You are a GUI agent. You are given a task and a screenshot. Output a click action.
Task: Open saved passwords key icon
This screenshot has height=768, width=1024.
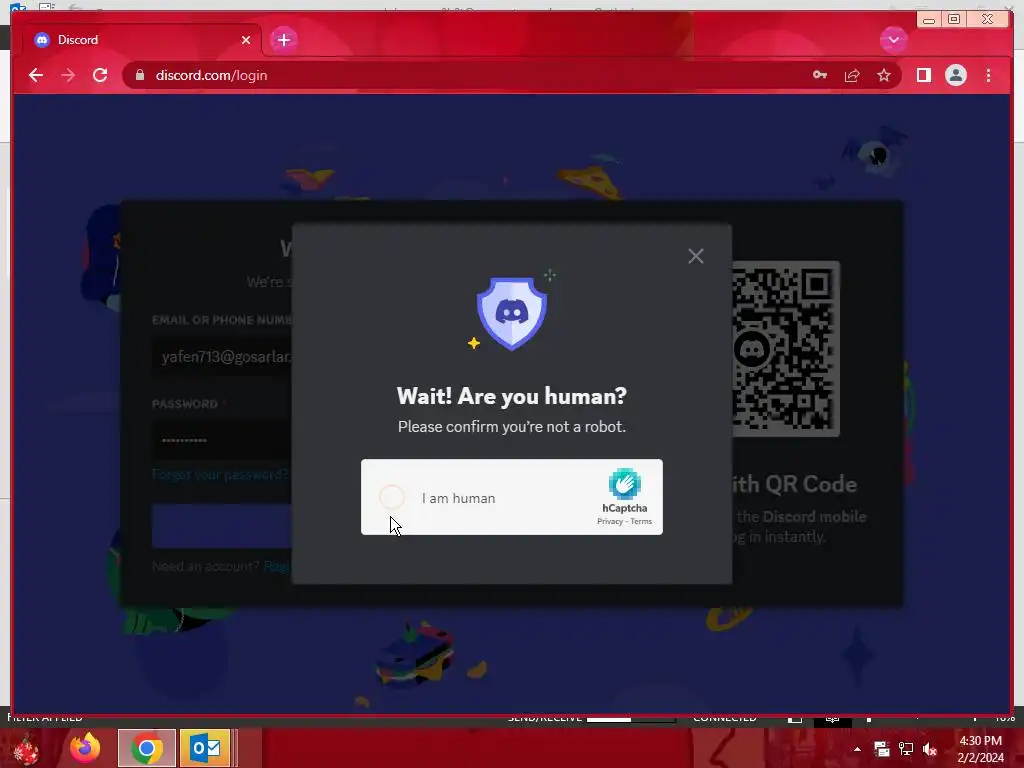820,75
